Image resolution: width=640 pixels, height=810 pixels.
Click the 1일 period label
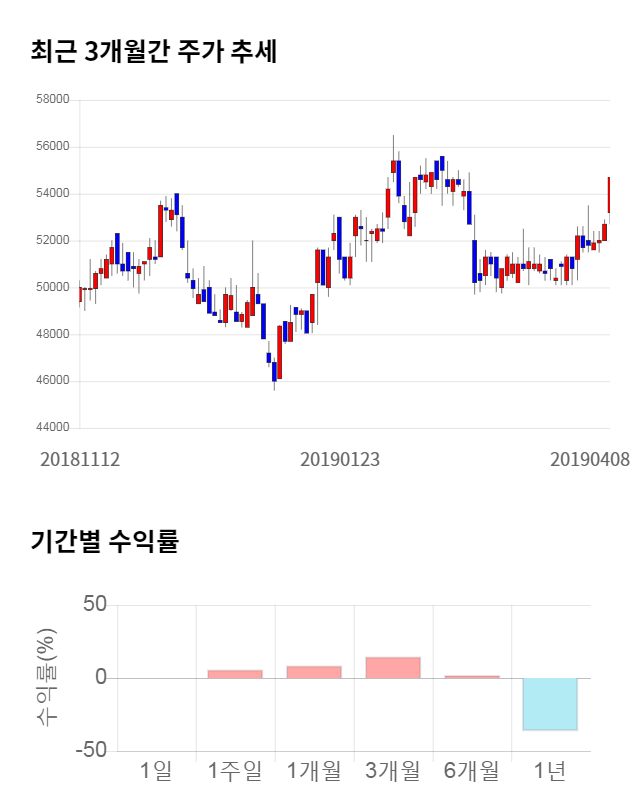[x=156, y=771]
